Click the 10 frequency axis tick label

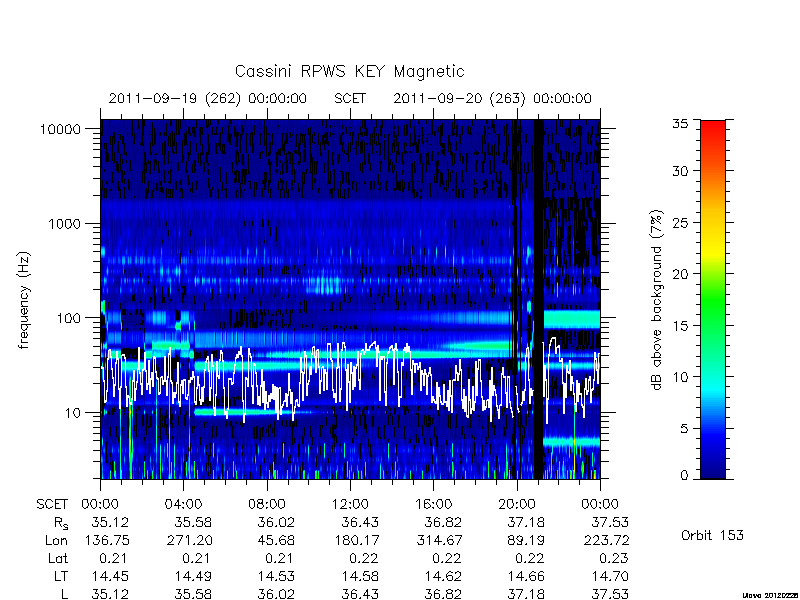[x=73, y=412]
